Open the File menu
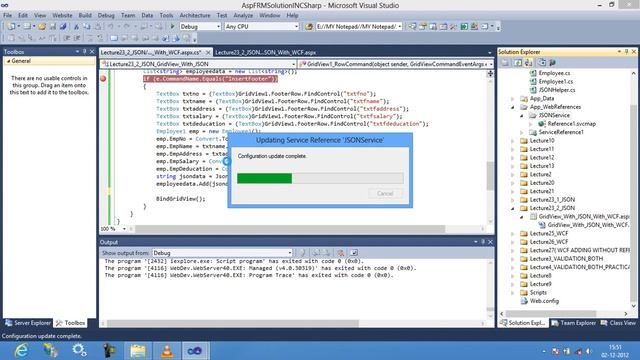Viewport: 640px width, 360px height. point(7,15)
